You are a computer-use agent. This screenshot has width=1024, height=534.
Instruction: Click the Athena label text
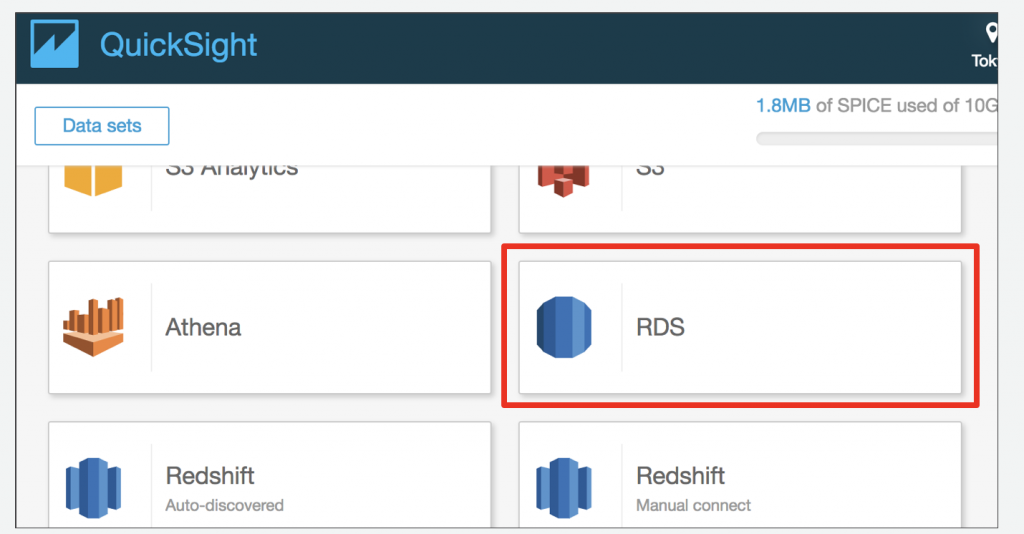coord(203,327)
